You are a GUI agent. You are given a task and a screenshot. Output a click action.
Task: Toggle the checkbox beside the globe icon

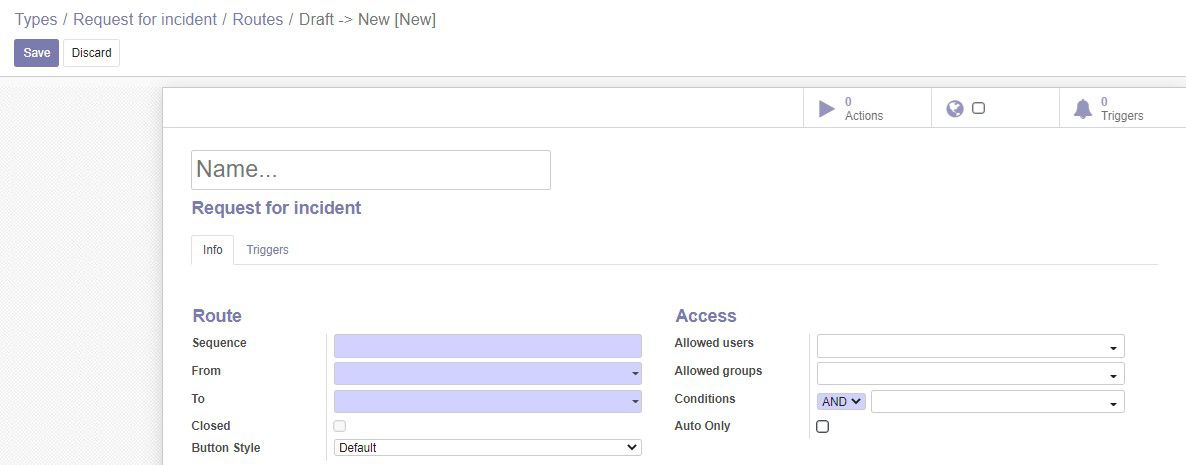coord(978,108)
